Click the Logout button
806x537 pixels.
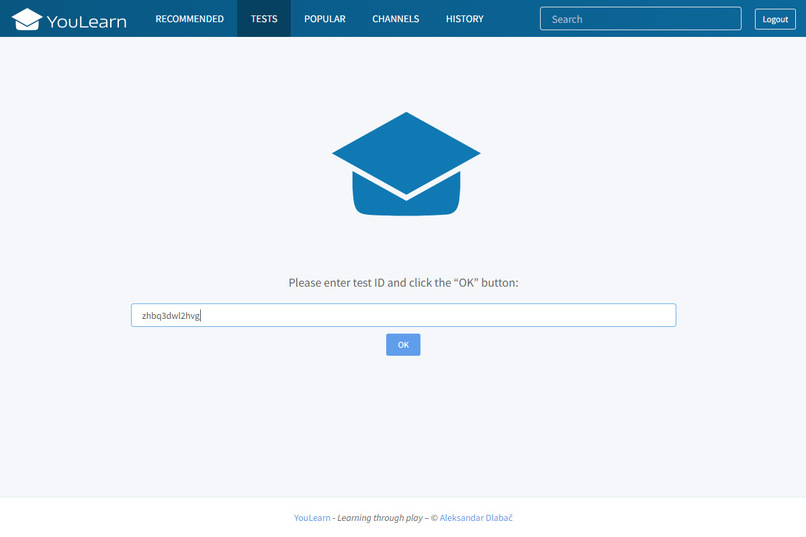click(775, 19)
